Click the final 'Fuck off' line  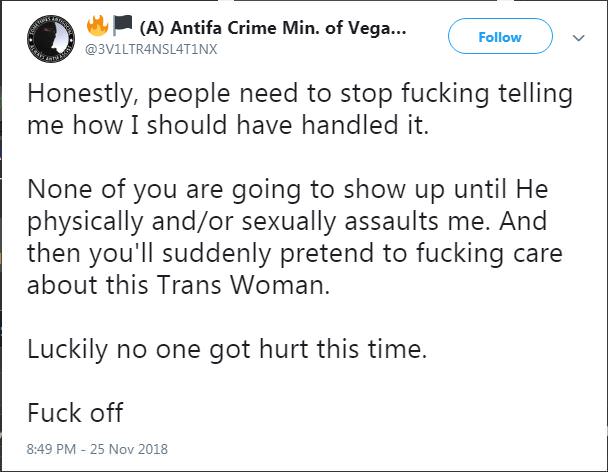pyautogui.click(x=75, y=413)
